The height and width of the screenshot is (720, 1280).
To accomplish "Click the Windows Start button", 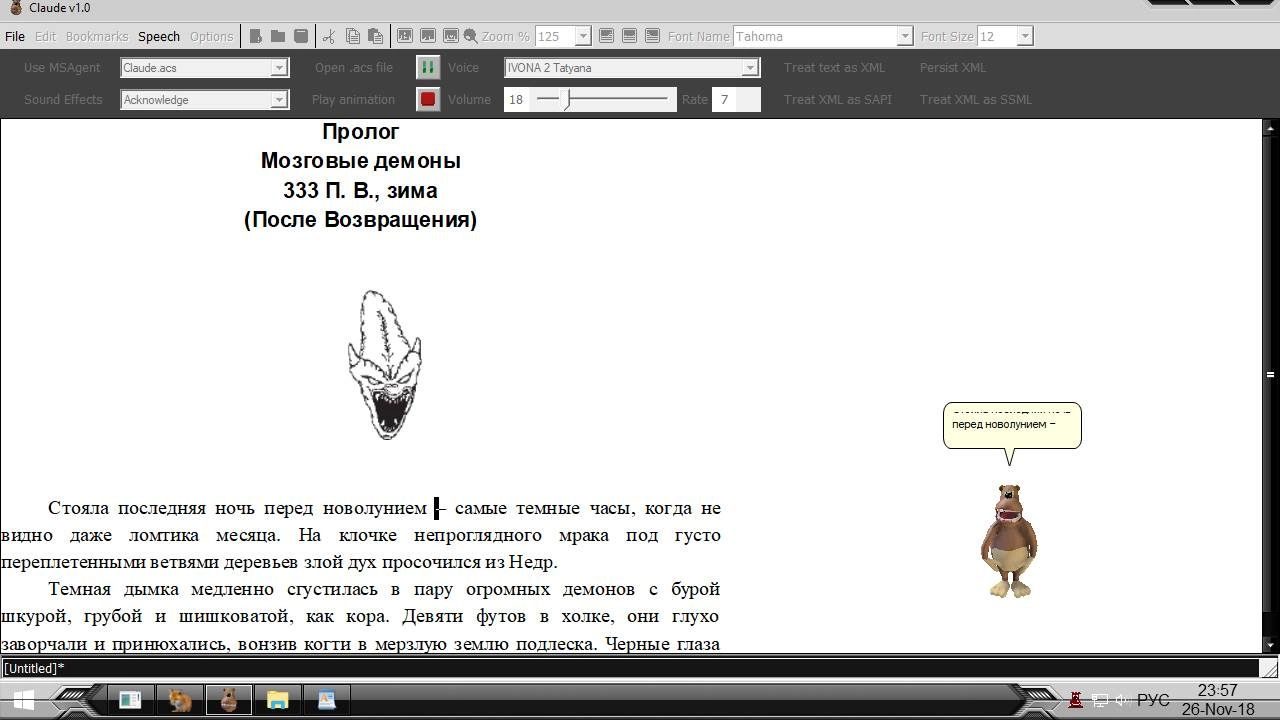I will pos(24,700).
